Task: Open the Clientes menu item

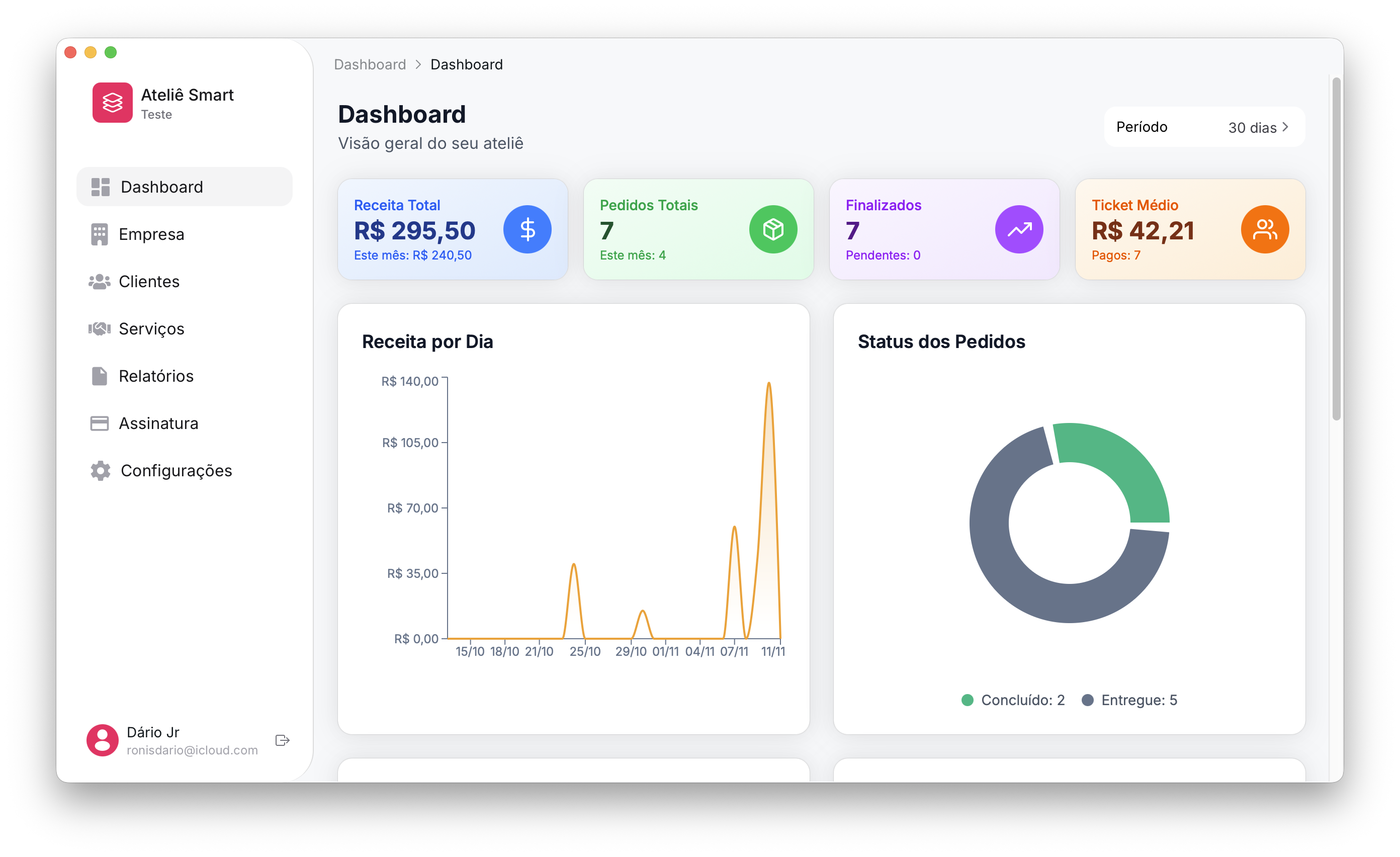Action: coord(149,282)
